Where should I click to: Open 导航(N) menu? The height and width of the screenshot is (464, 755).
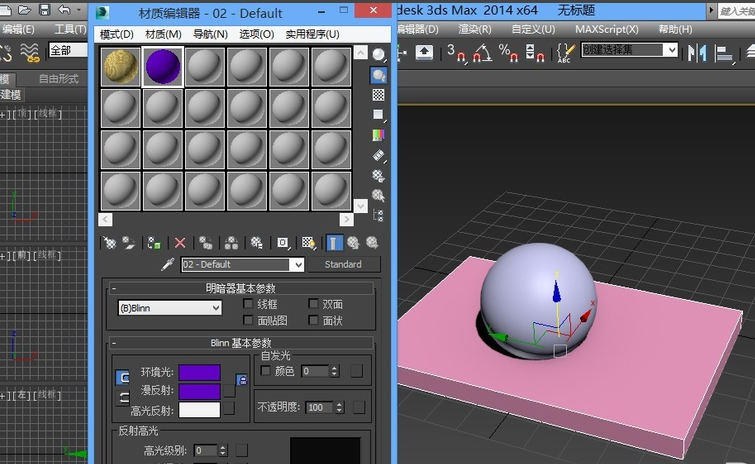click(210, 34)
